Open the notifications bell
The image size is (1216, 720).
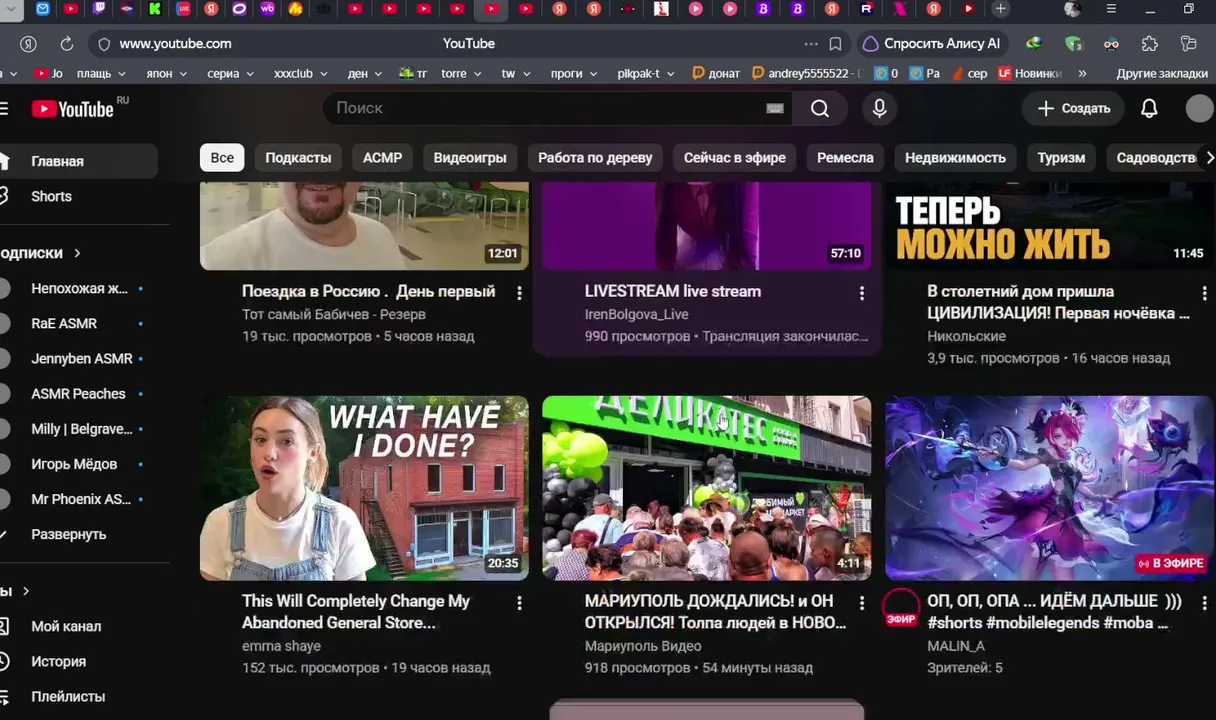pyautogui.click(x=1149, y=108)
